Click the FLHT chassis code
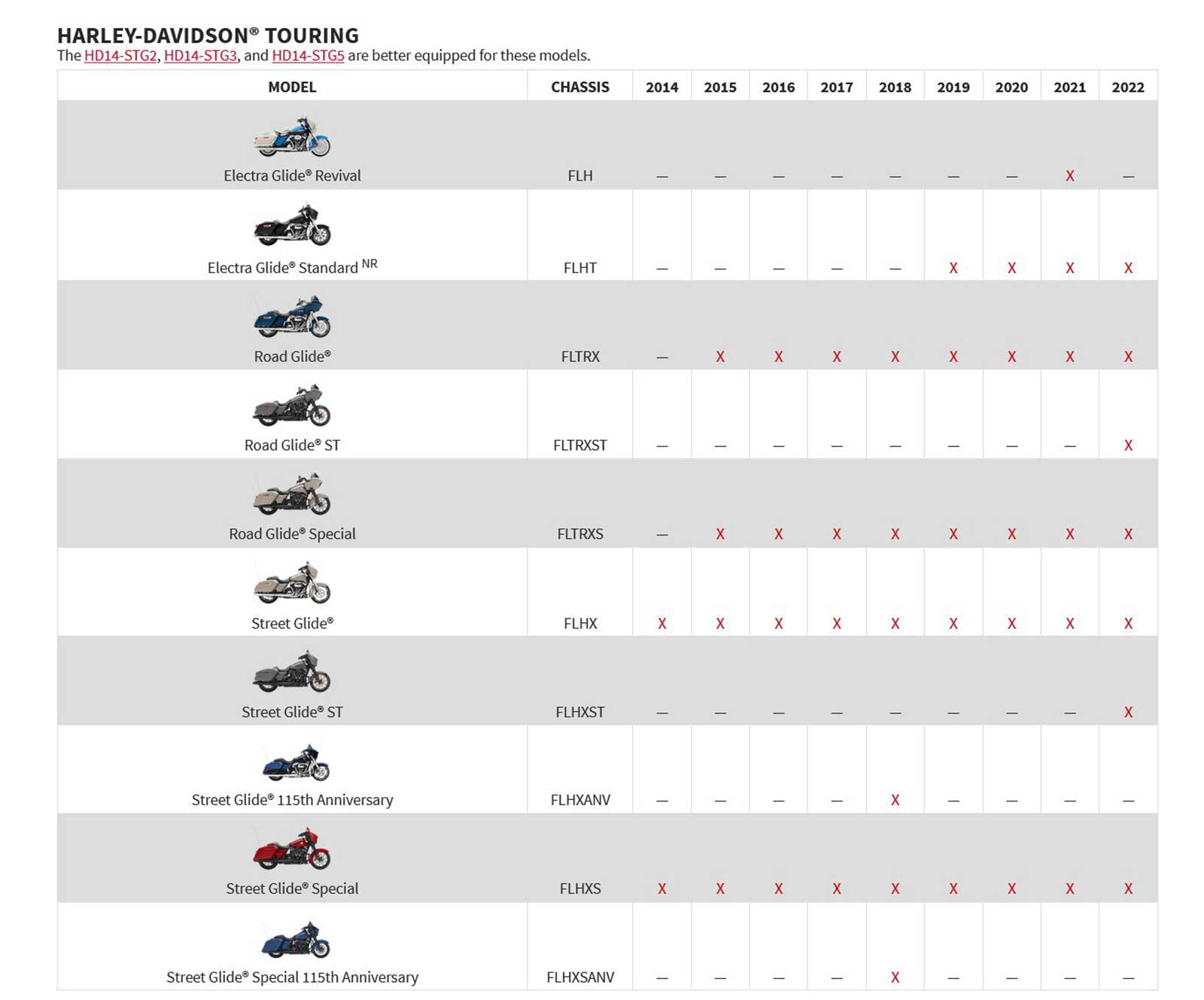This screenshot has height=1000, width=1204. pyautogui.click(x=580, y=267)
